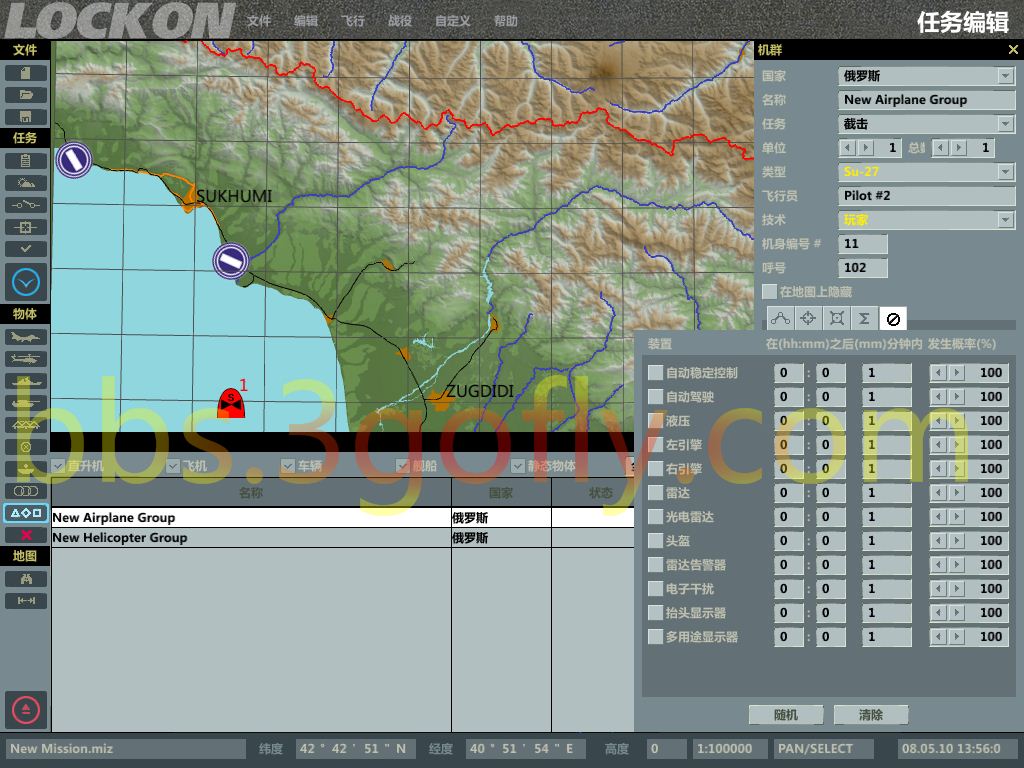Increase the 总数 total count with right arrow
Viewport: 1024px width, 768px height.
(x=959, y=148)
